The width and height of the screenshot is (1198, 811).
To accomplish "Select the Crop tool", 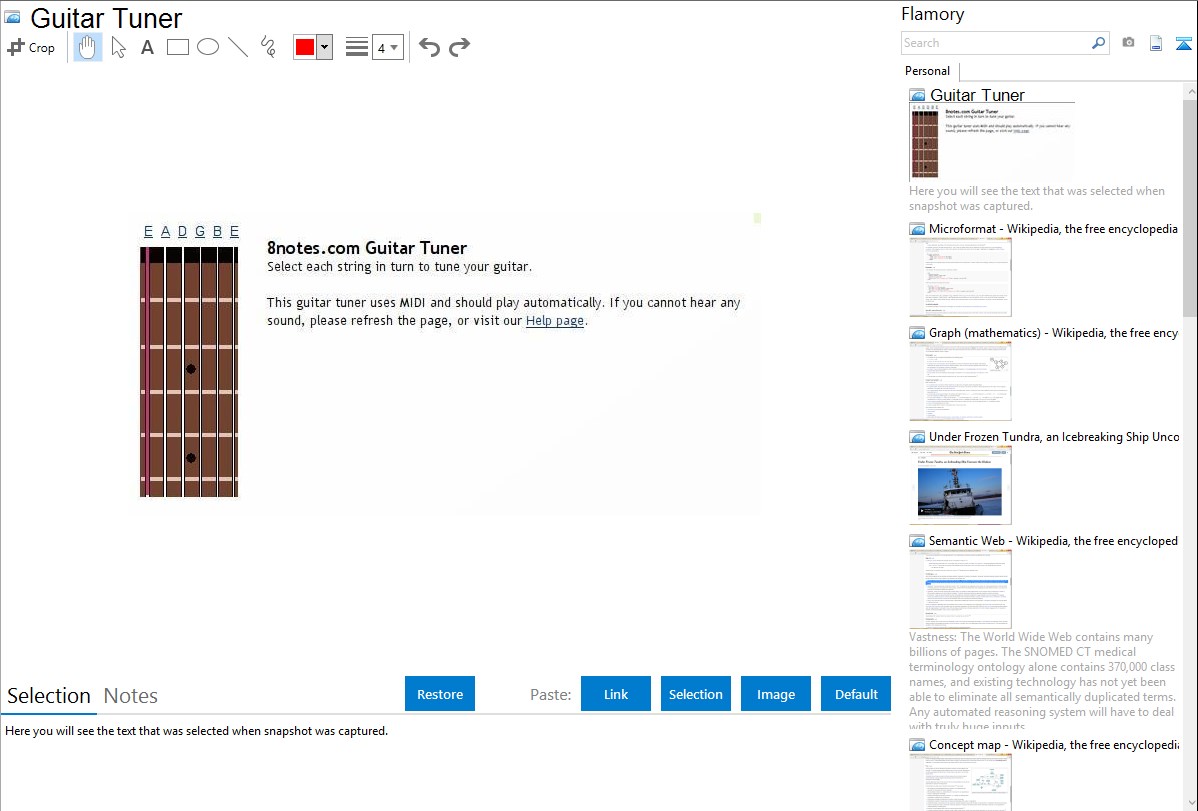I will click(x=31, y=47).
